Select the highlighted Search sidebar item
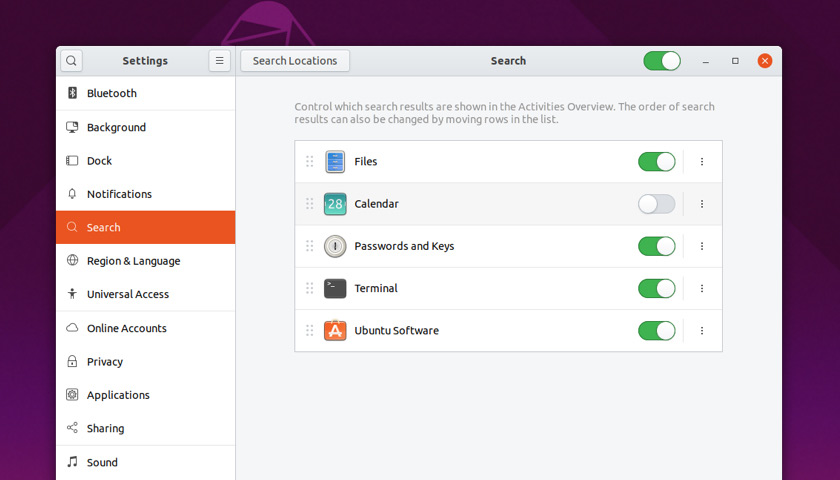Image resolution: width=840 pixels, height=480 pixels. (146, 227)
